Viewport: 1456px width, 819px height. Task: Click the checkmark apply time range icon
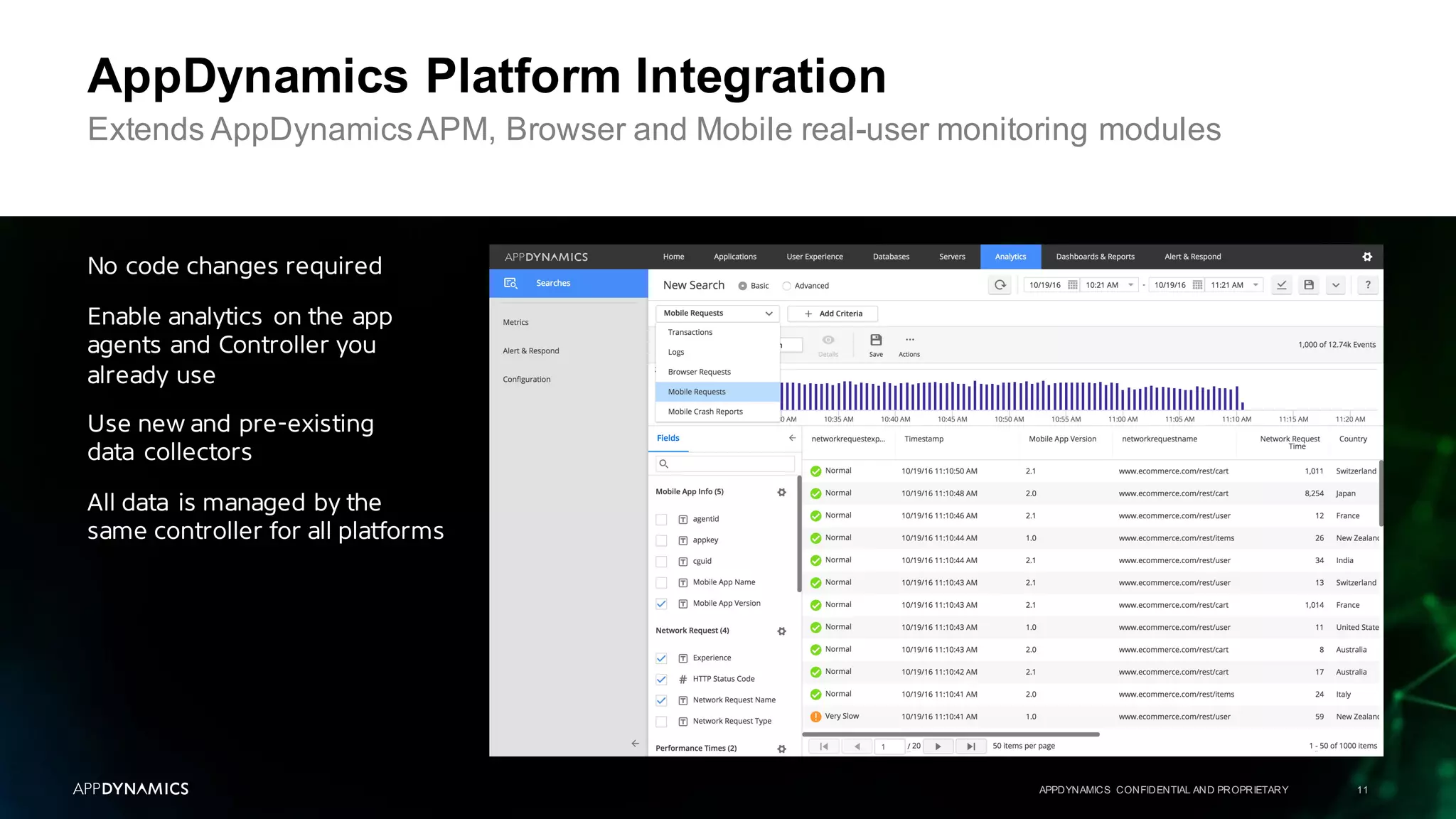[1281, 285]
